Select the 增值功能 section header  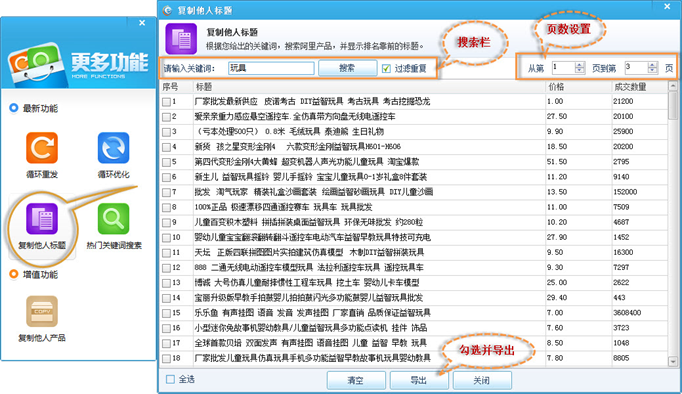click(x=40, y=274)
